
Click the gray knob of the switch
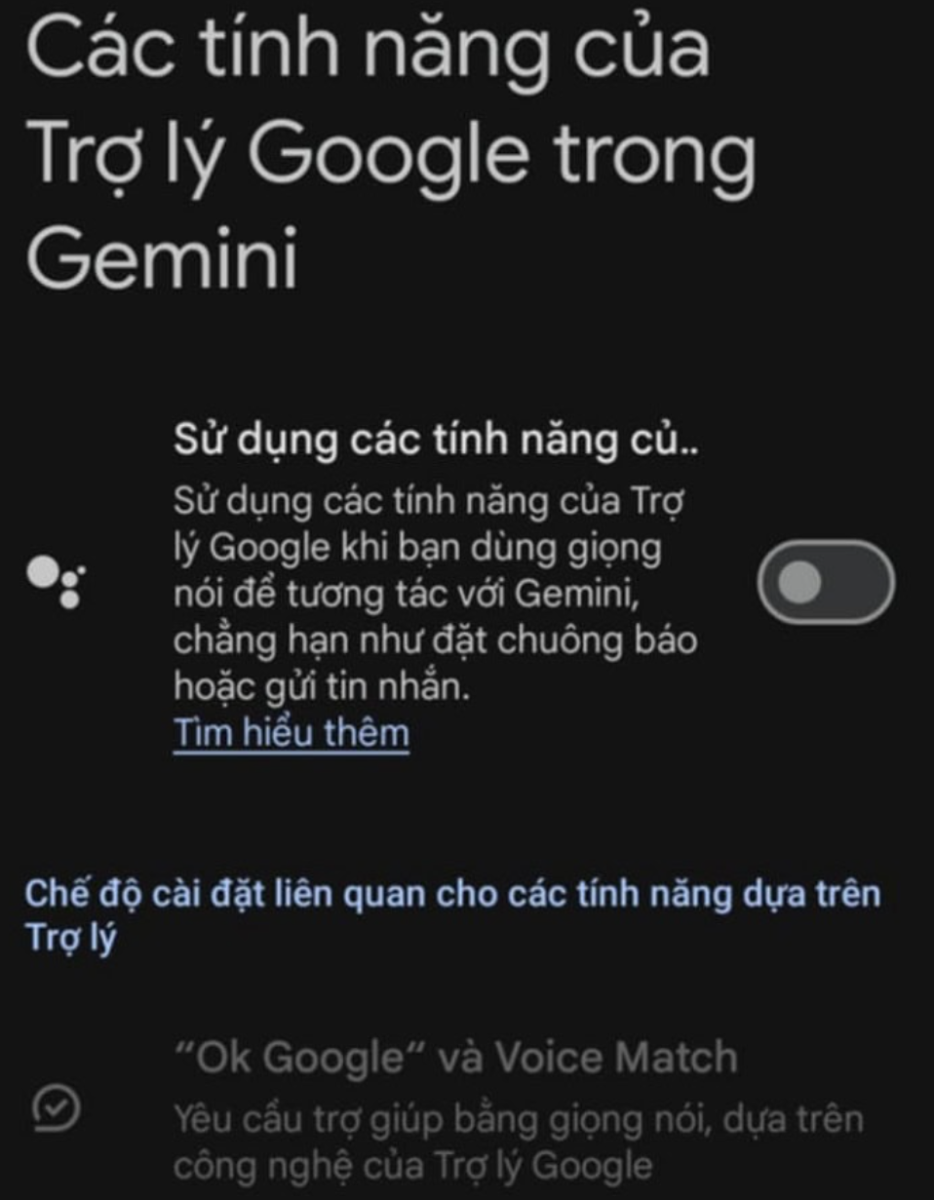(x=798, y=583)
